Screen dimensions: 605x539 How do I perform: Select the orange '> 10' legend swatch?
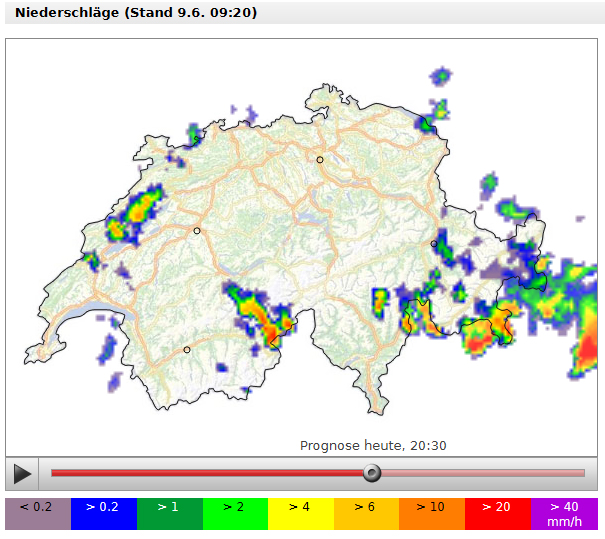431,513
